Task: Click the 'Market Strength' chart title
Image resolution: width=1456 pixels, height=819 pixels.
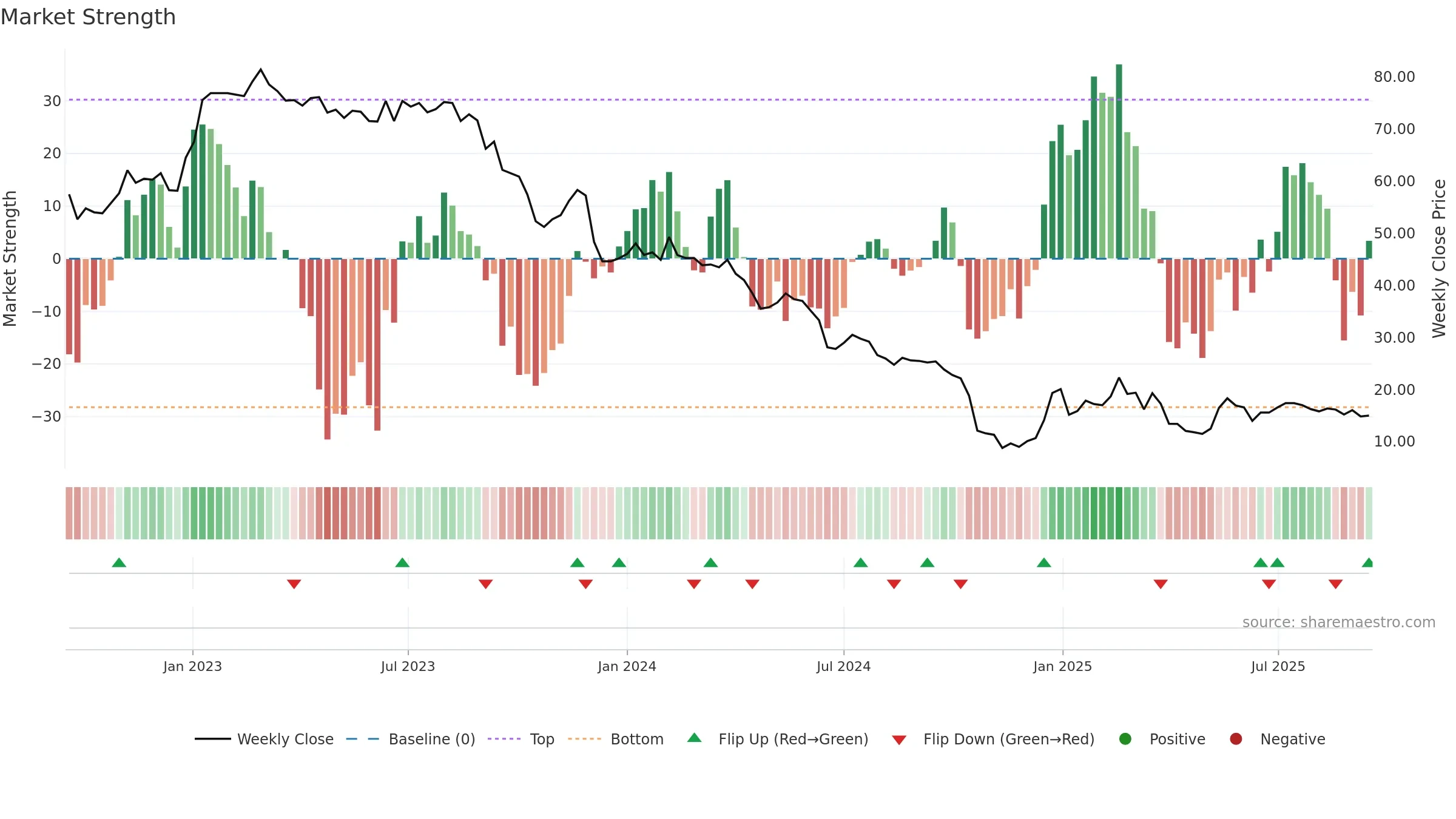Action: pyautogui.click(x=88, y=17)
